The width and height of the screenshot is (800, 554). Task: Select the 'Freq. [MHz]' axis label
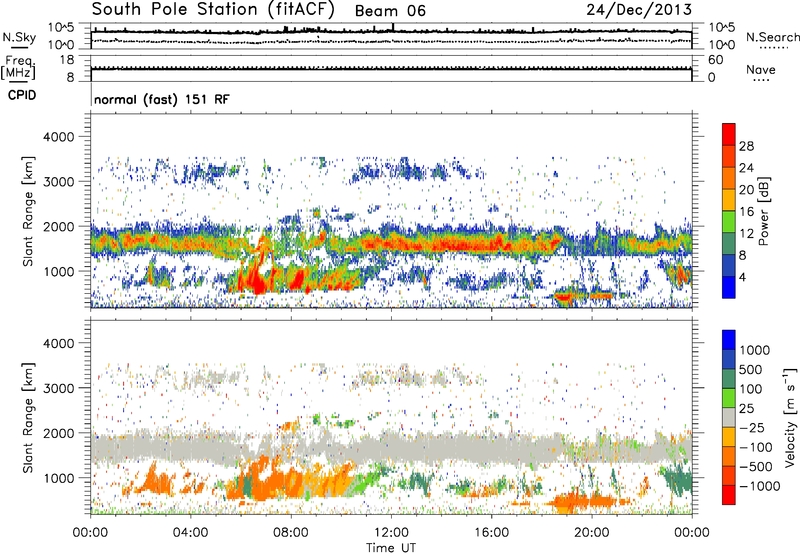tap(18, 68)
